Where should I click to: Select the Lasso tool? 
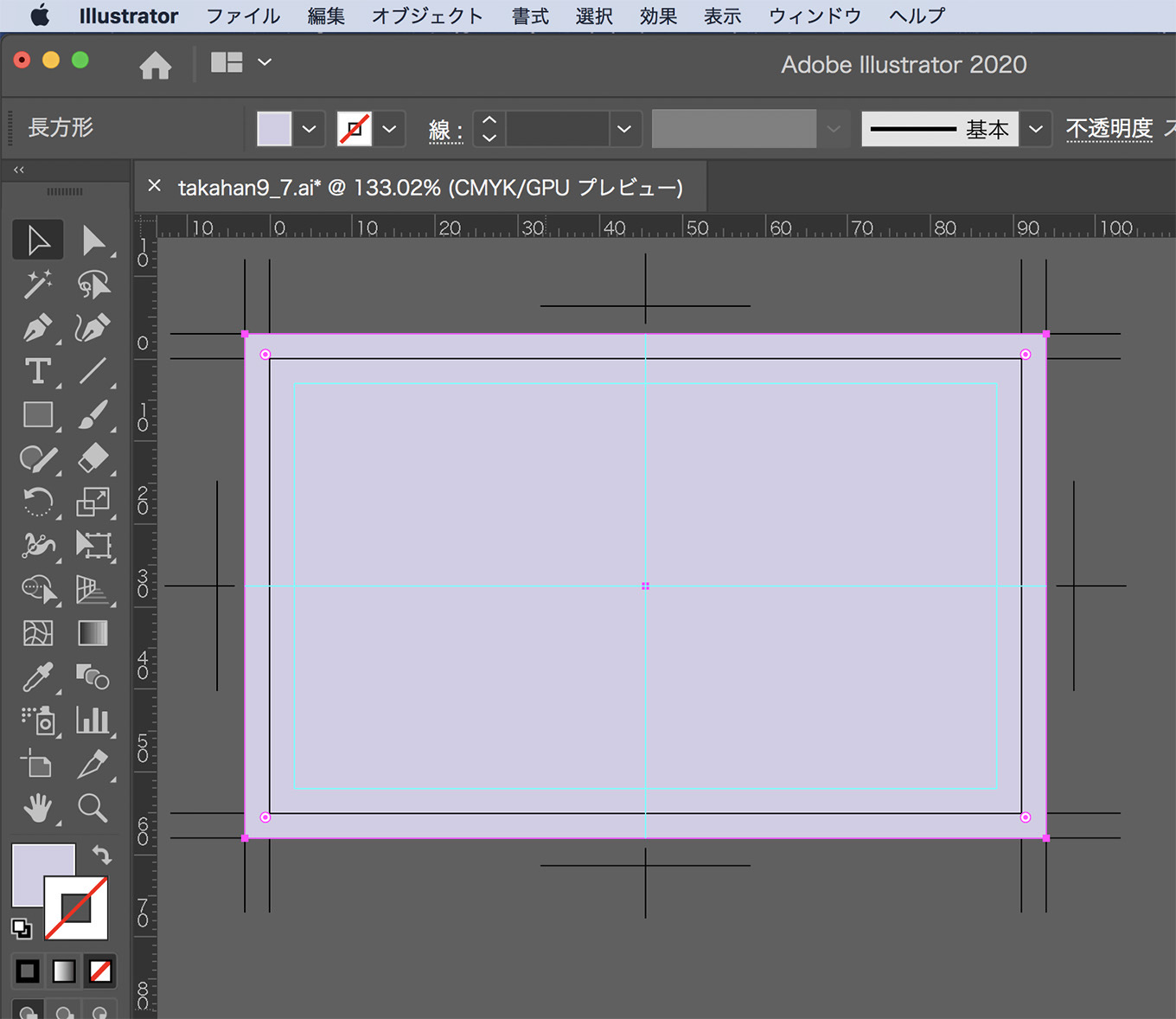93,284
